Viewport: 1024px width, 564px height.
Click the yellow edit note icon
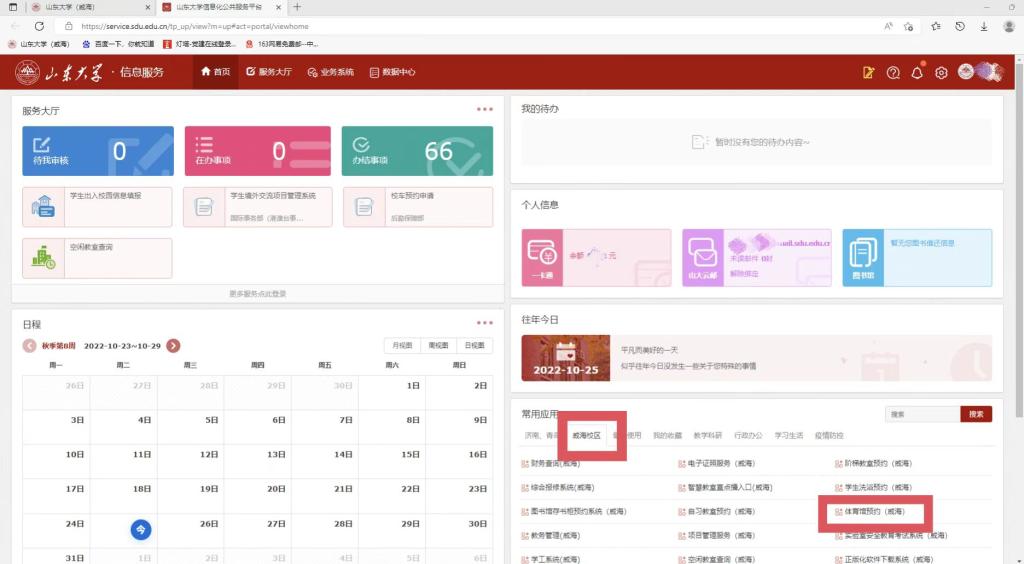click(868, 72)
